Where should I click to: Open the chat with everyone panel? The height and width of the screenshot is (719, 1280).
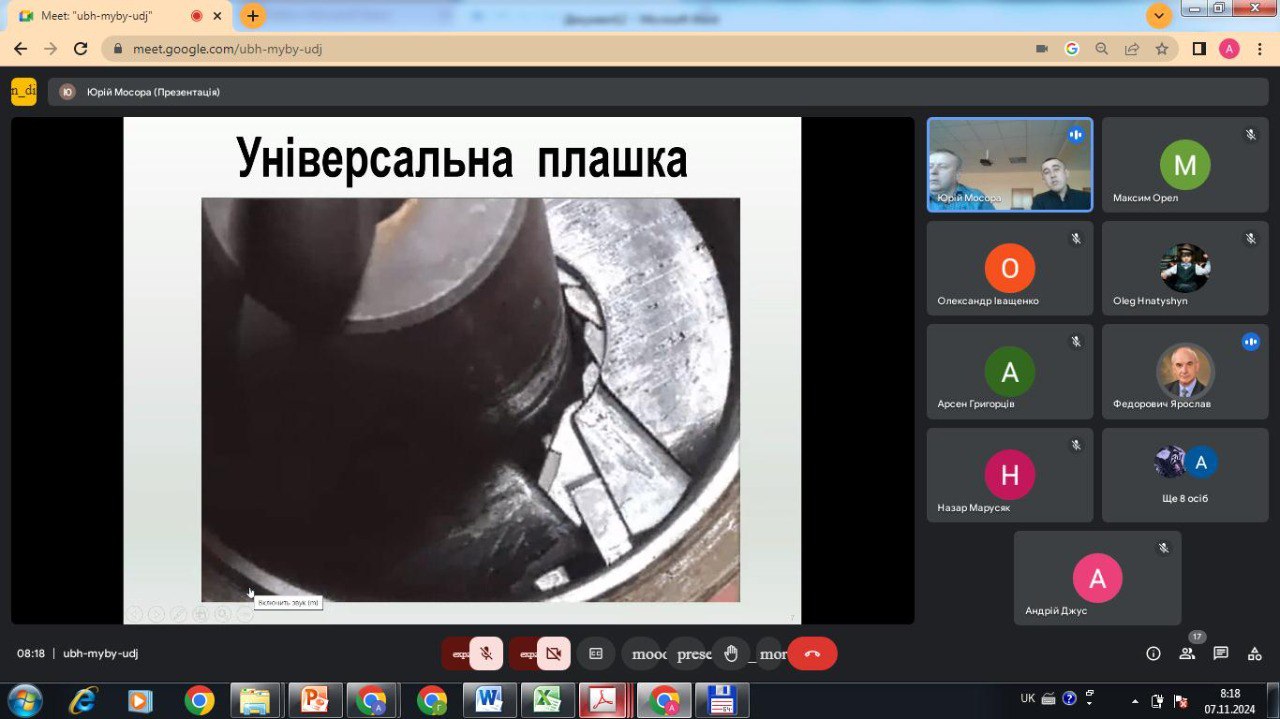(1220, 654)
